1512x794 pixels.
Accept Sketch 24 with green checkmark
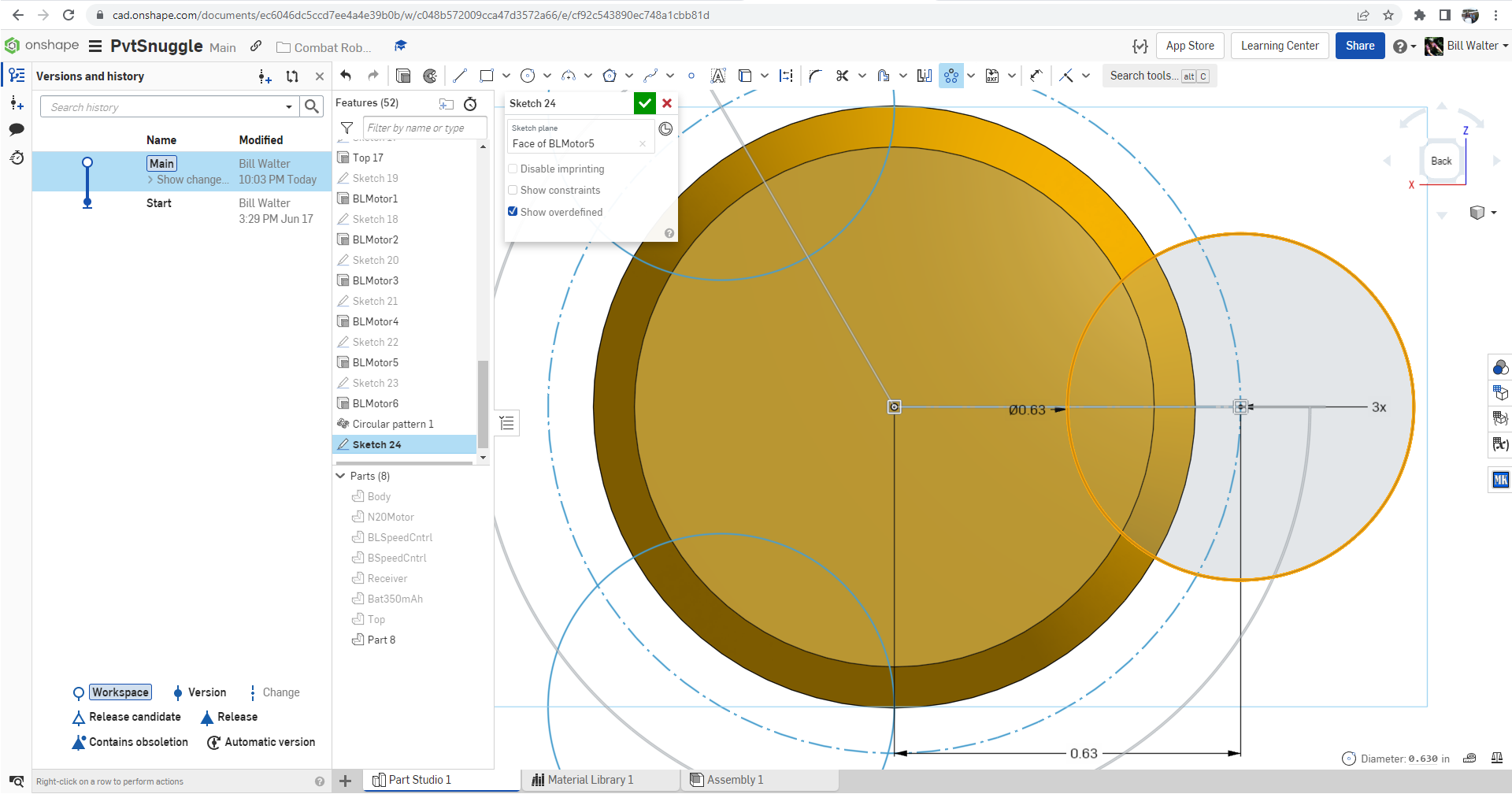645,103
